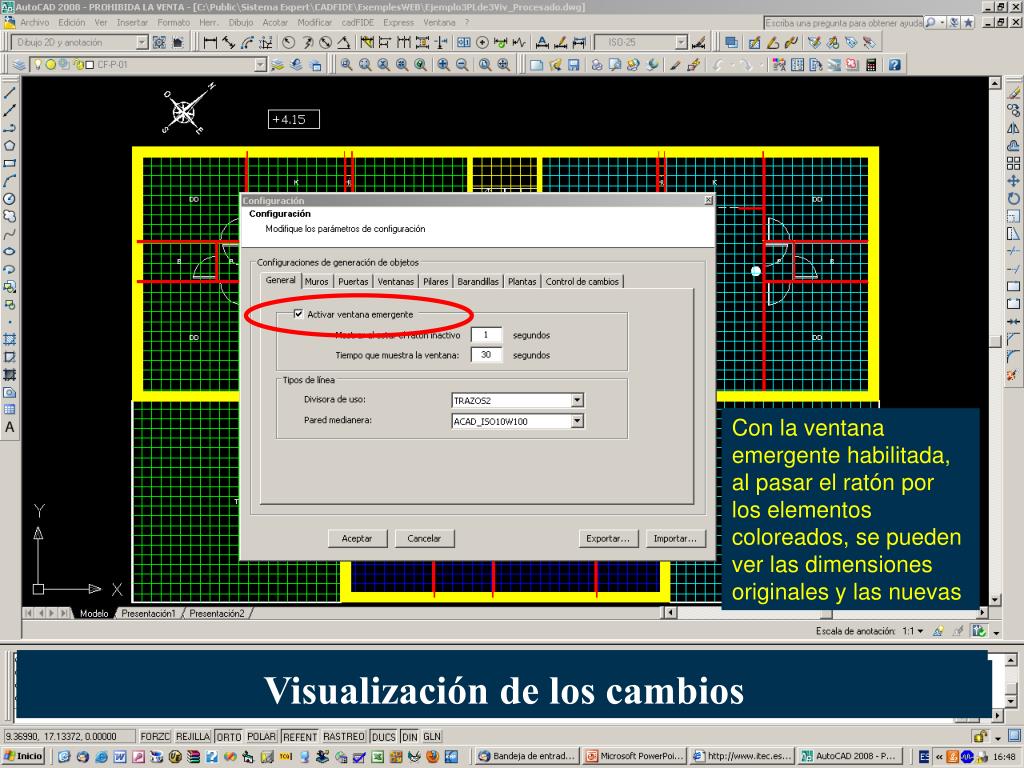This screenshot has height=768, width=1024.
Task: Click the blue Help question icon
Action: [894, 65]
